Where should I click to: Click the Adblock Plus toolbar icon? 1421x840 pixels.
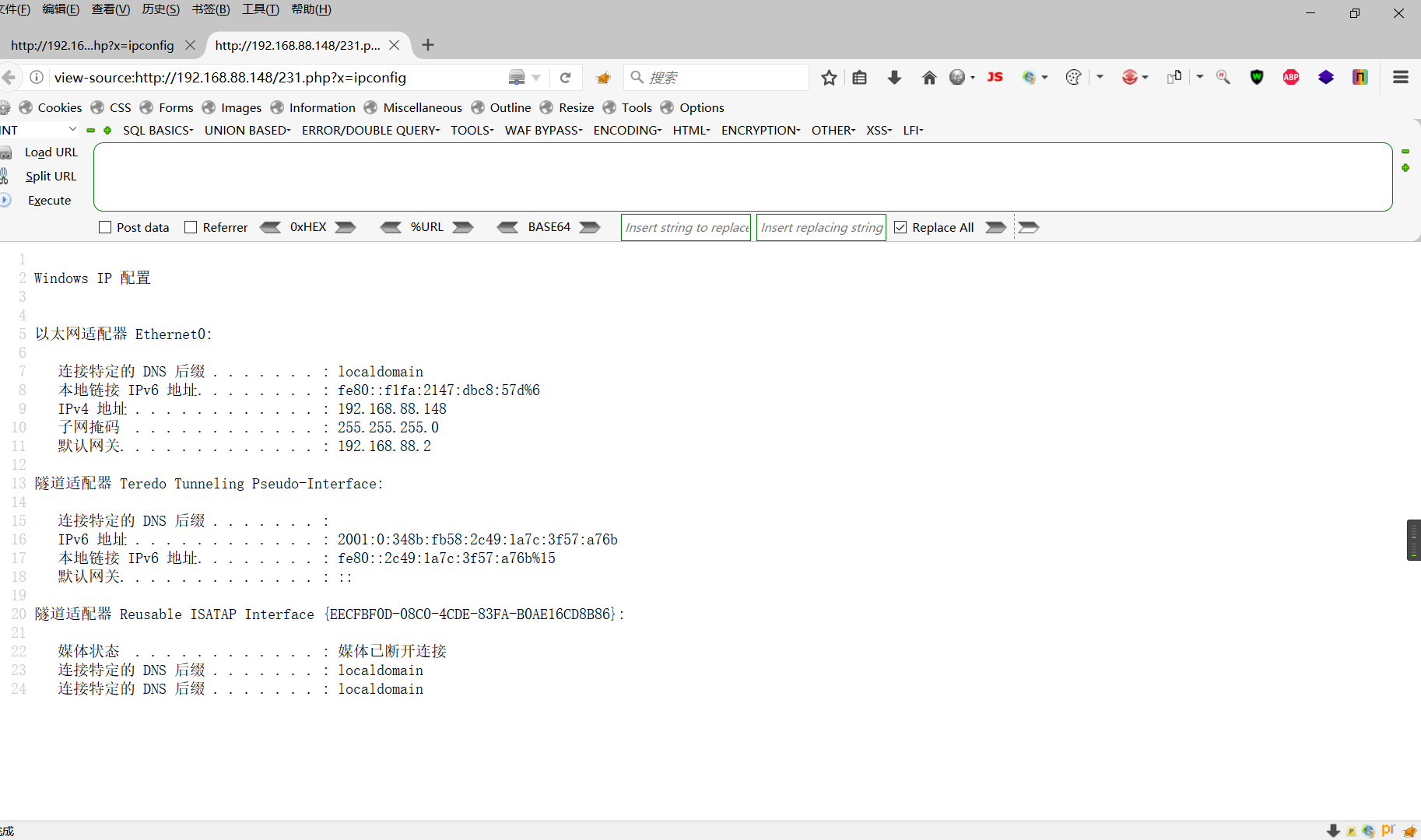pos(1291,77)
